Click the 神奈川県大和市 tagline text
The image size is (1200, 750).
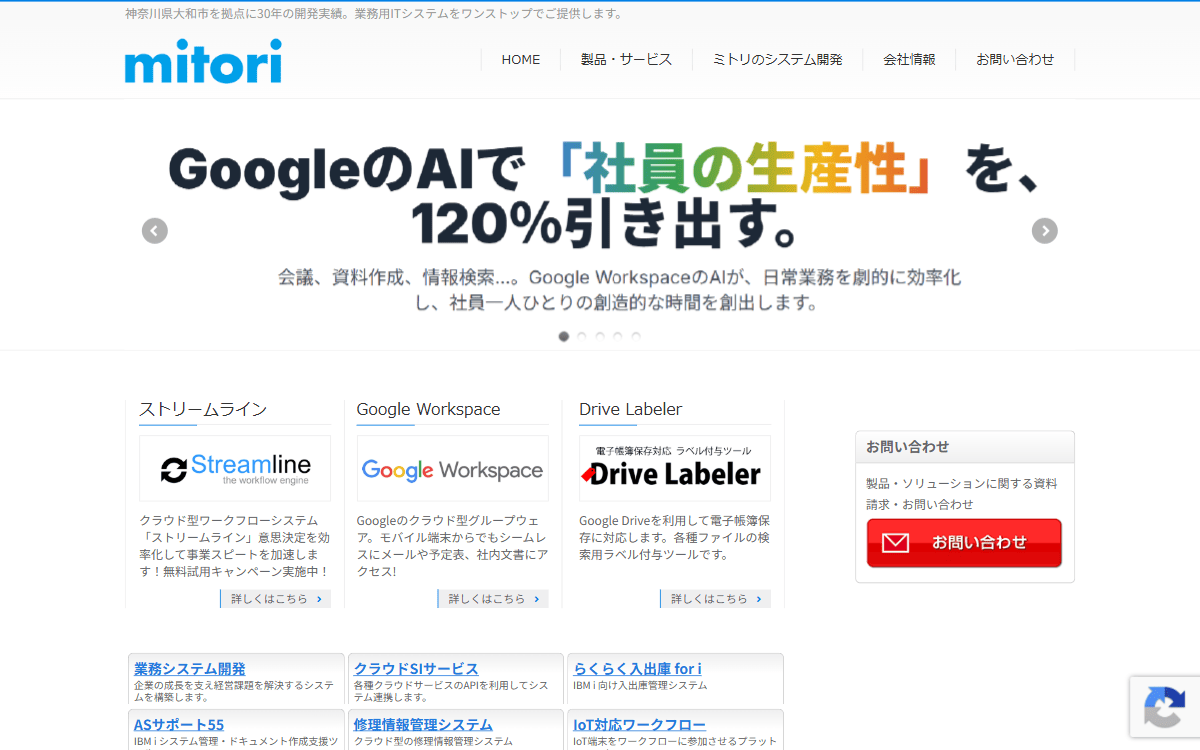pyautogui.click(x=373, y=14)
